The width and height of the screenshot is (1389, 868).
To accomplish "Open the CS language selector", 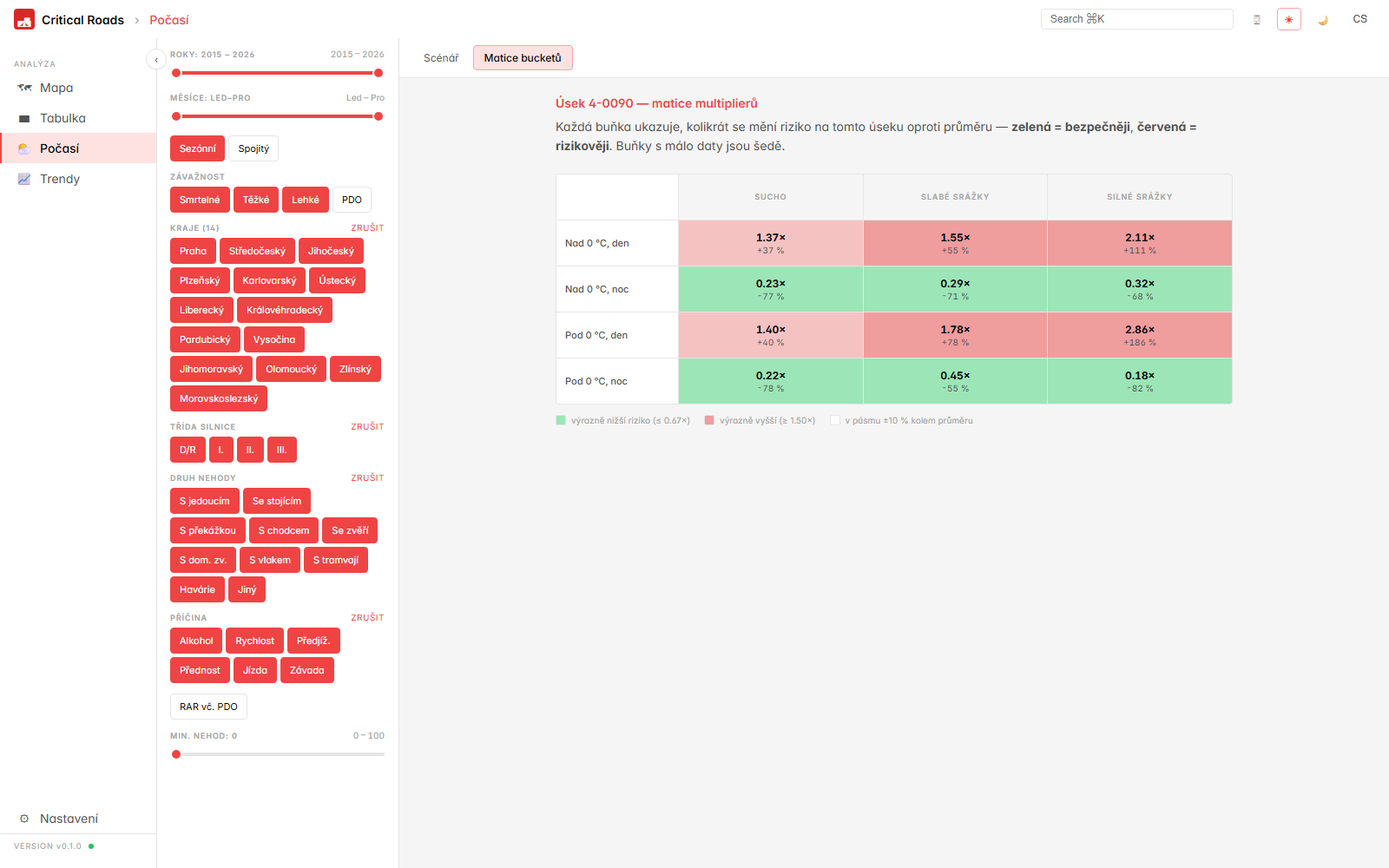I will point(1359,19).
